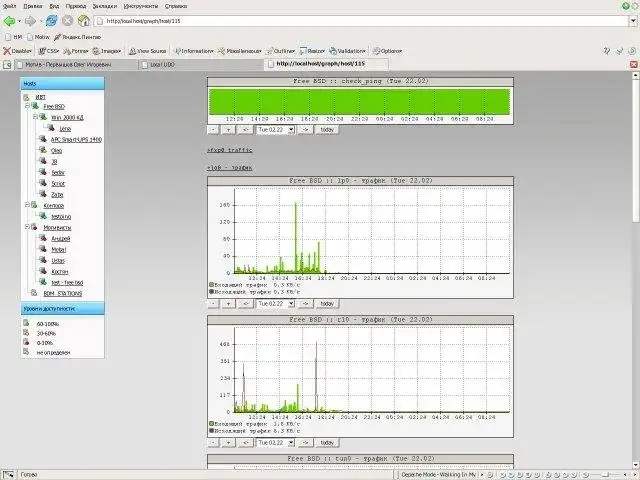Open the test - free bsd host link
Image resolution: width=640 pixels, height=480 pixels.
coord(67,282)
